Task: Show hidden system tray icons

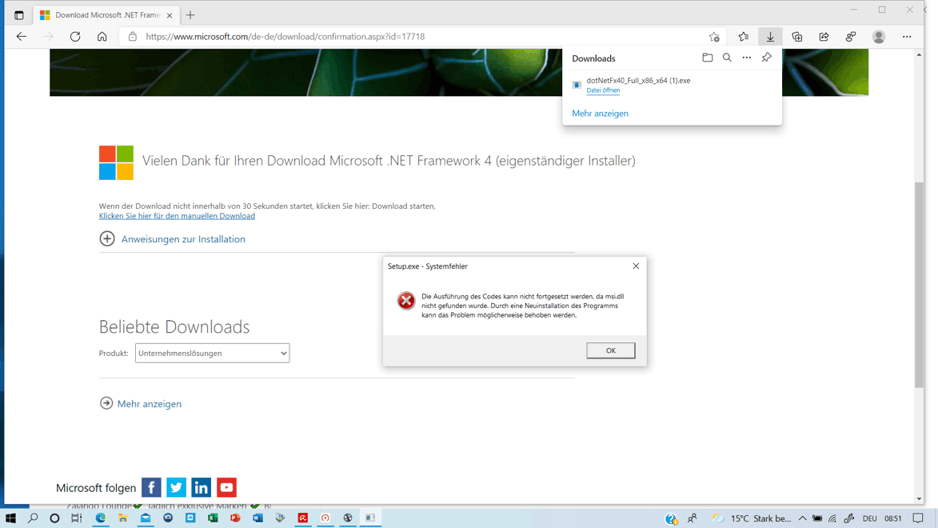Action: click(x=802, y=518)
